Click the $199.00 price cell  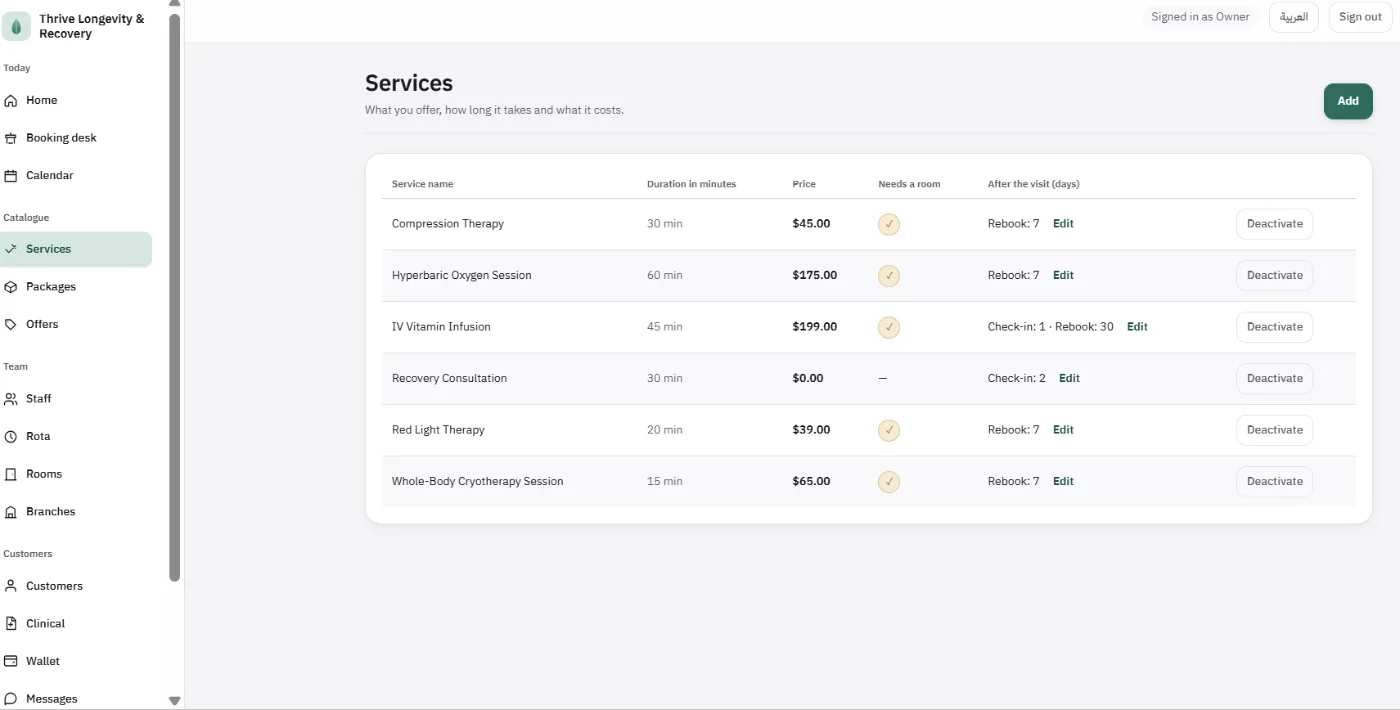815,327
